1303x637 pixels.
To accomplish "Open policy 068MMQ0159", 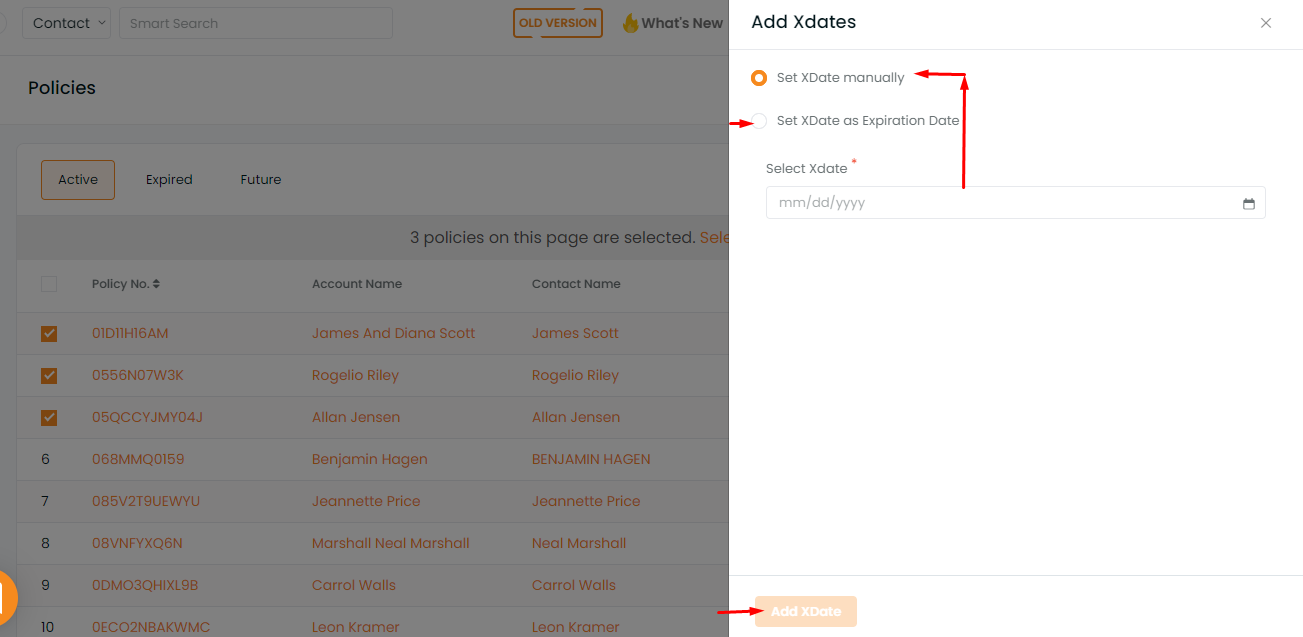I will pyautogui.click(x=138, y=459).
